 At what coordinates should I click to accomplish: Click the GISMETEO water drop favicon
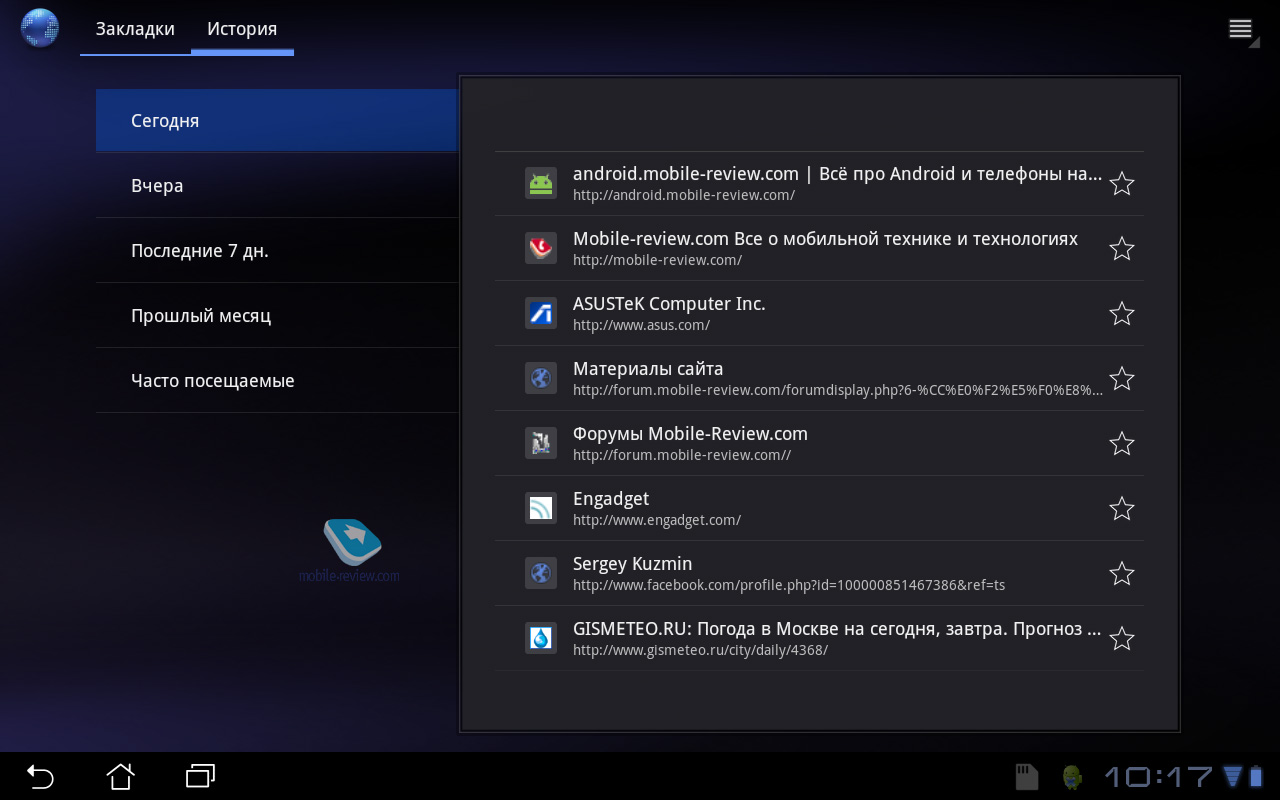(540, 638)
